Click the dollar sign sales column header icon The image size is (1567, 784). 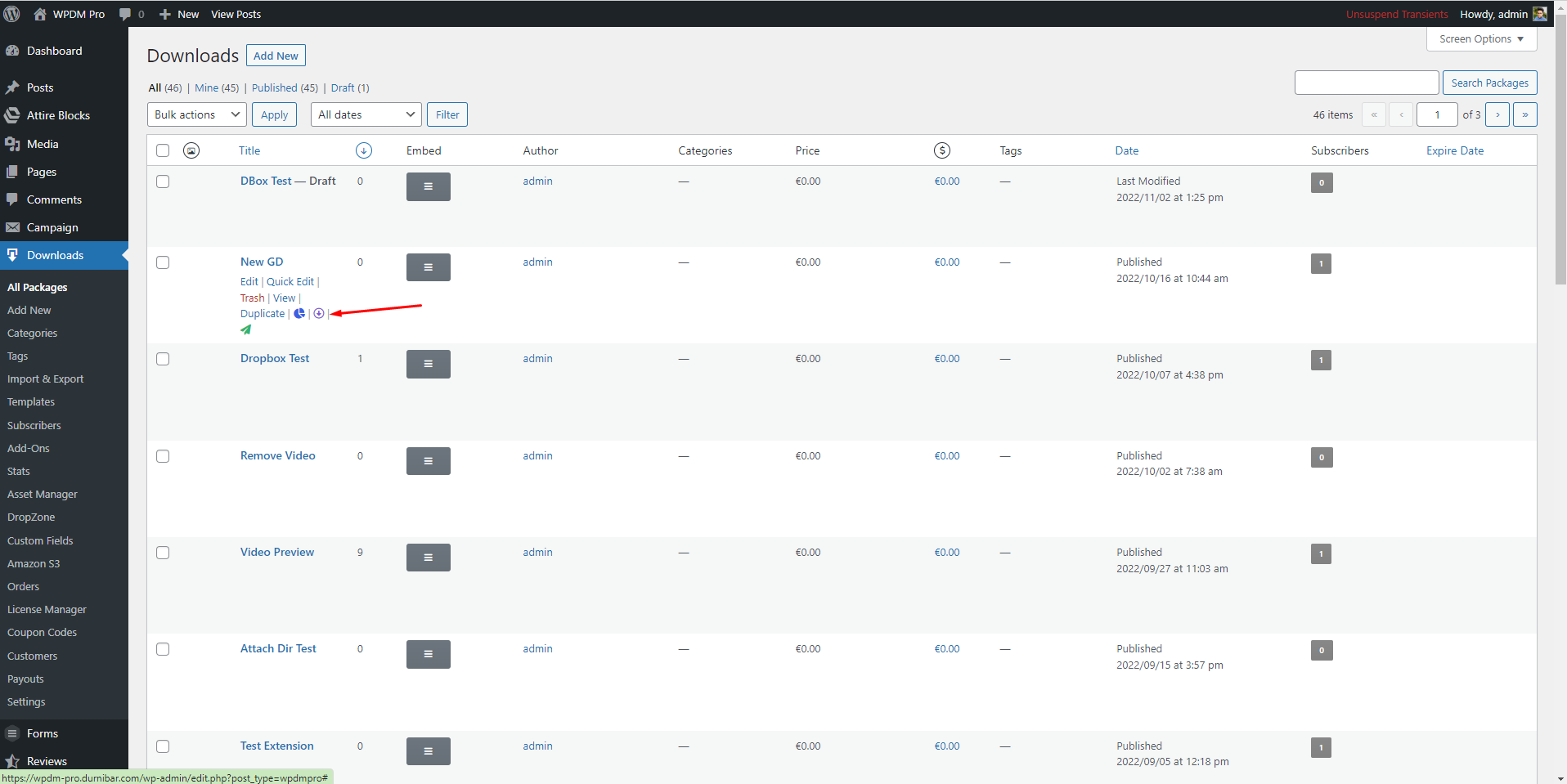(x=942, y=150)
